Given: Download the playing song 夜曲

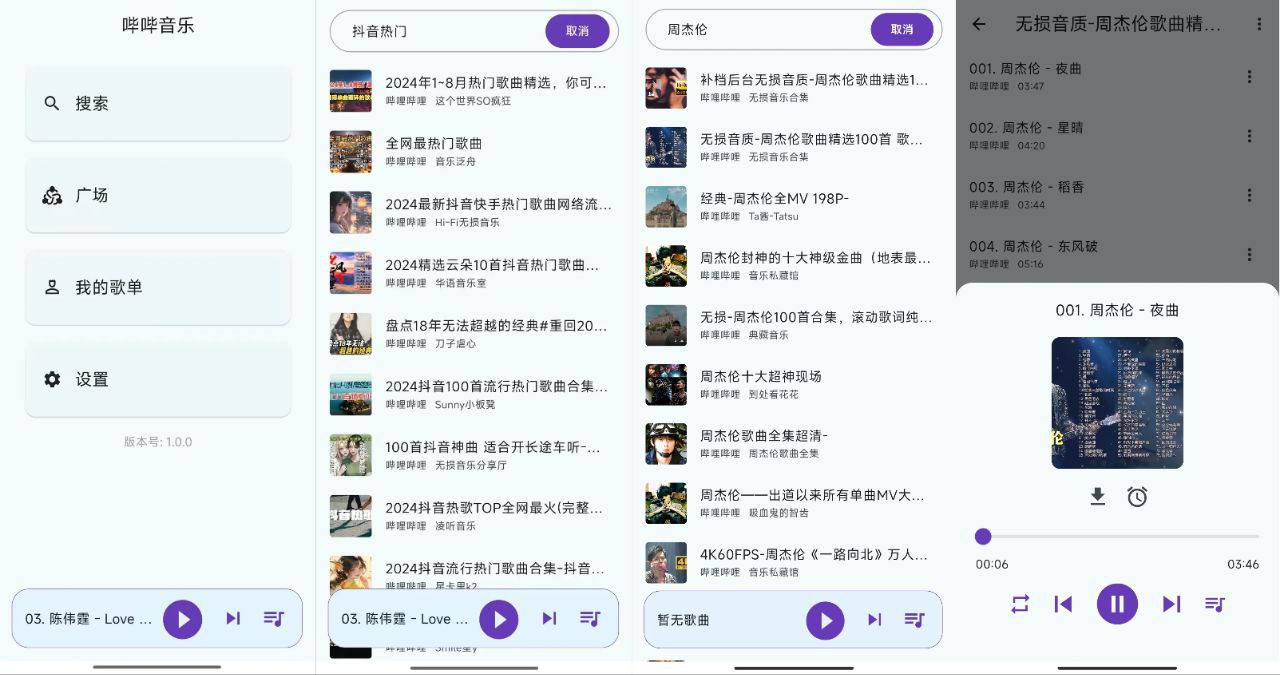Looking at the screenshot, I should tap(1097, 497).
